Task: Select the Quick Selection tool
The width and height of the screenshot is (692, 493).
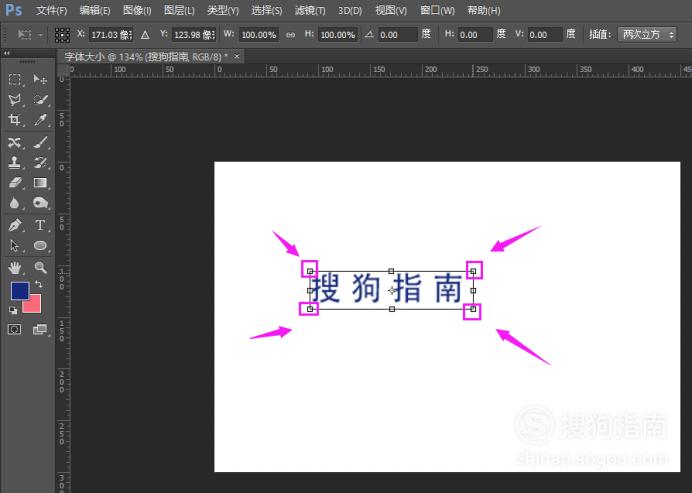Action: [x=40, y=100]
